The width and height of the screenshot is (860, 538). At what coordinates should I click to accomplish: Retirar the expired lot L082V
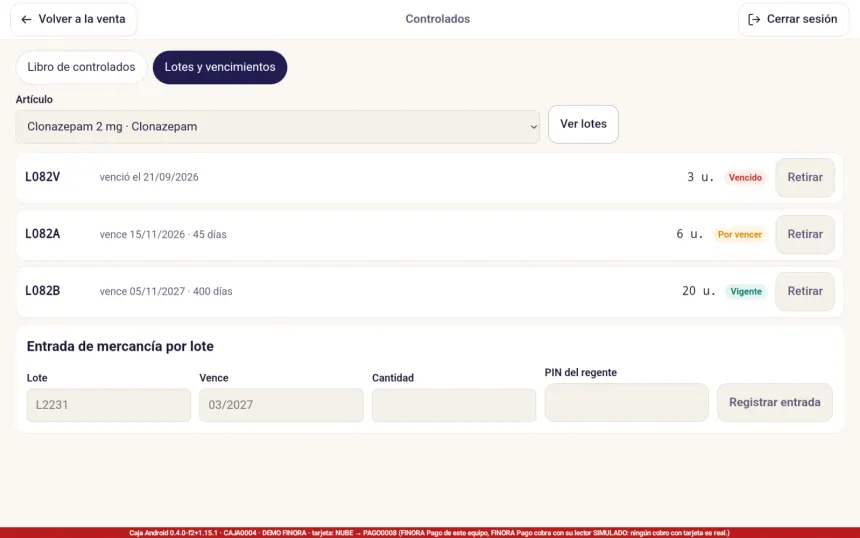pyautogui.click(x=805, y=178)
